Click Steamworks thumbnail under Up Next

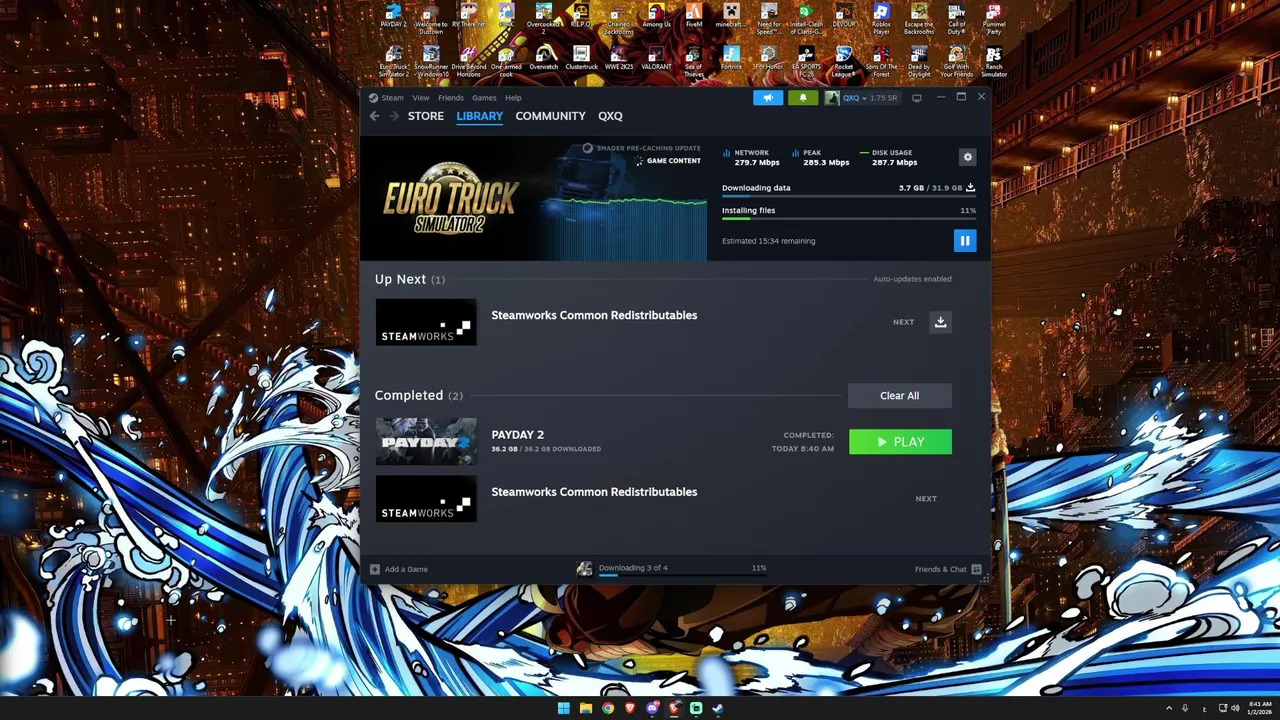[x=426, y=322]
